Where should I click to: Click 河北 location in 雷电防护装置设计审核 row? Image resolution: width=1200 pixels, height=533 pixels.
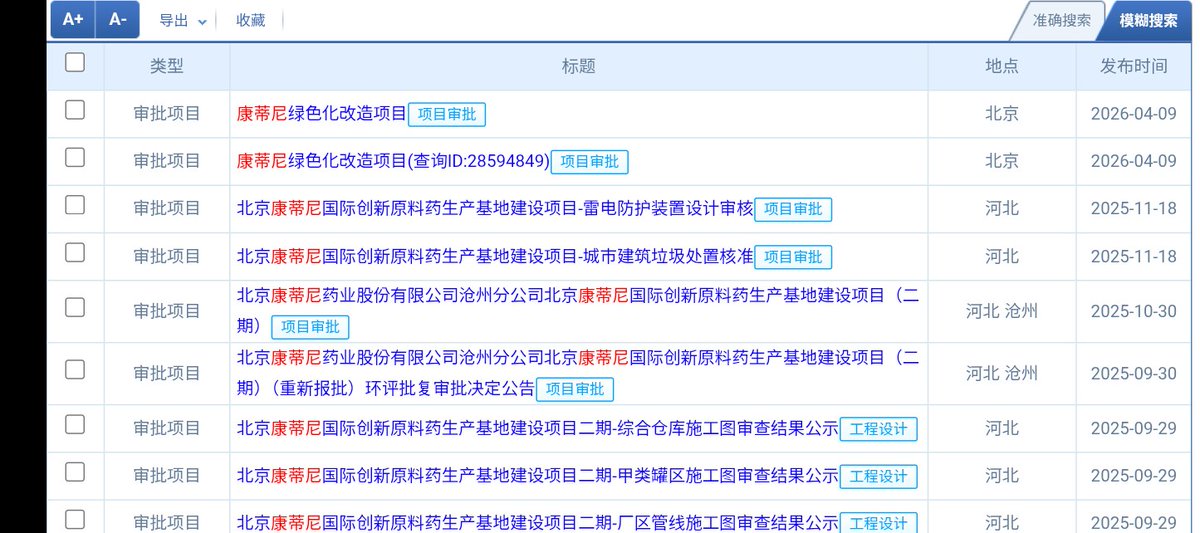tap(1002, 209)
